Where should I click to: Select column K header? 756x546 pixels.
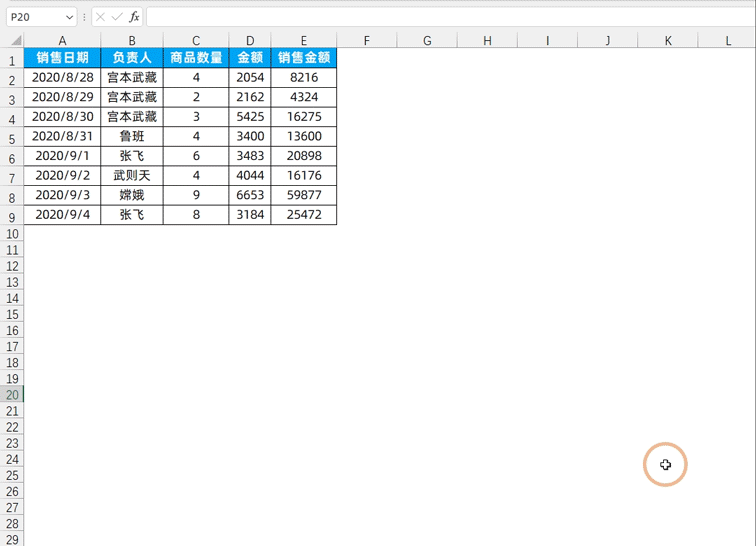tap(668, 41)
